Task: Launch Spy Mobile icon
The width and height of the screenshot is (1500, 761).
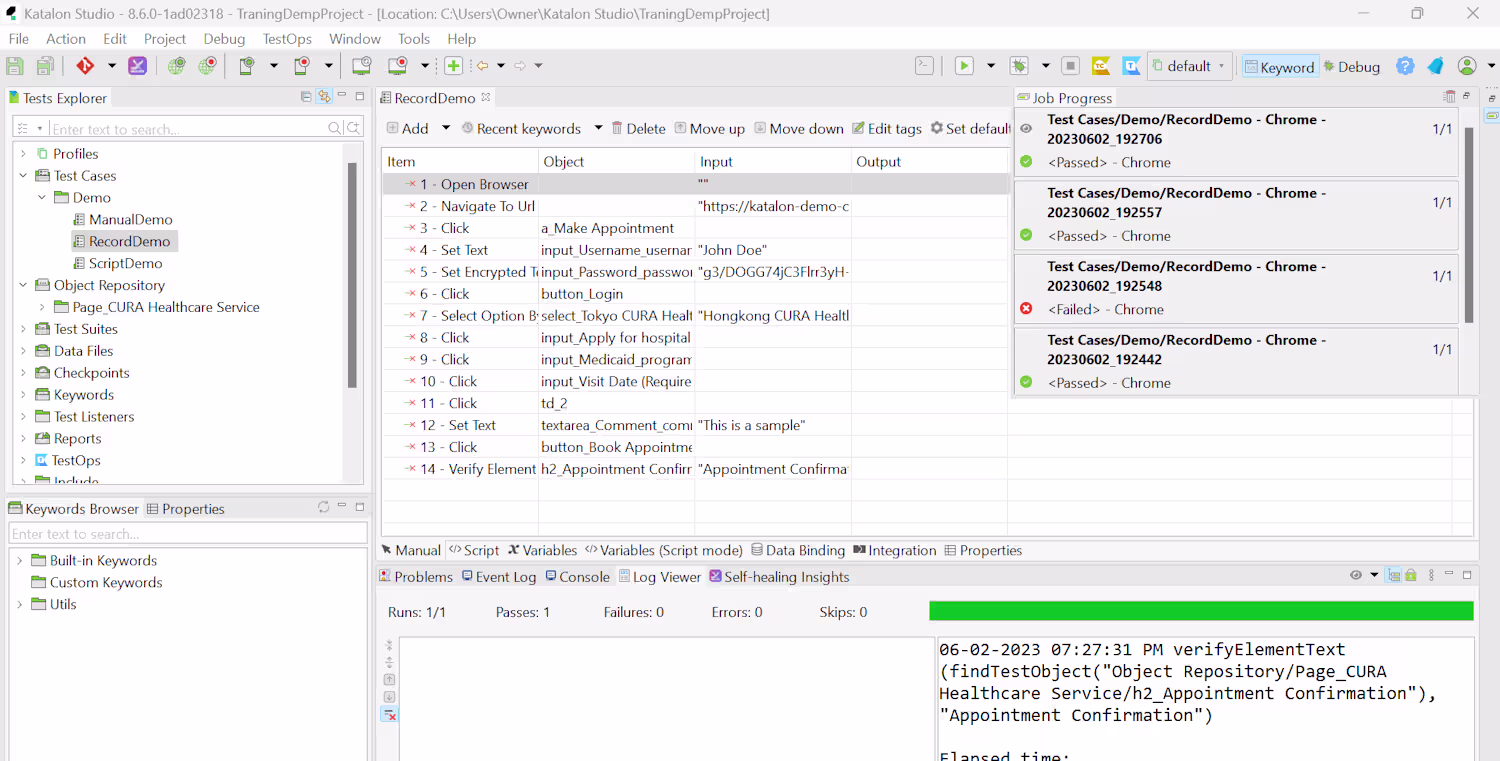Action: tap(247, 66)
